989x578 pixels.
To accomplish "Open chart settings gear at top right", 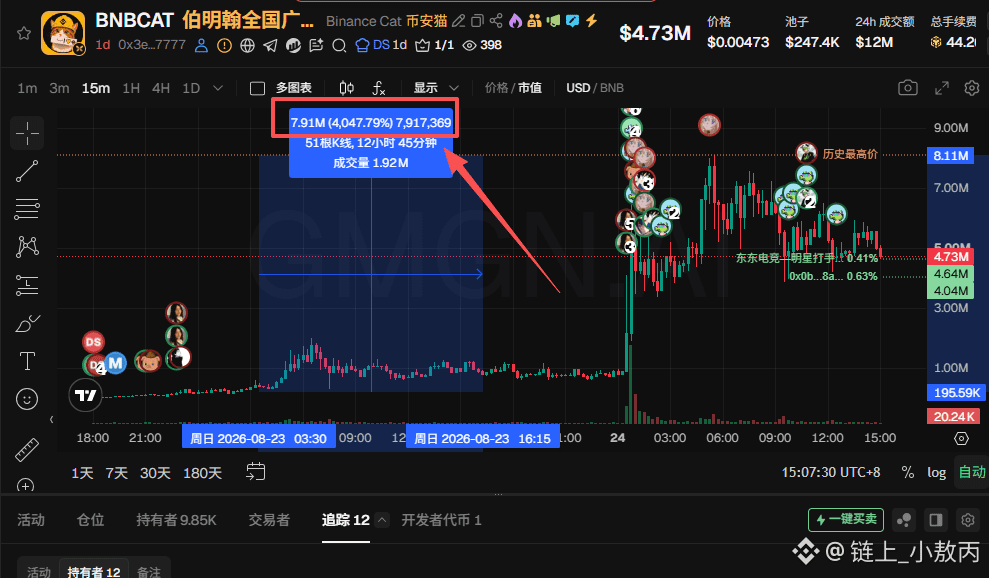I will [x=972, y=88].
